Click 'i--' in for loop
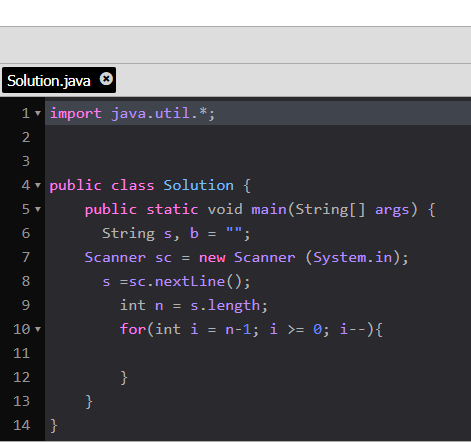The height and width of the screenshot is (444, 471). 353,329
